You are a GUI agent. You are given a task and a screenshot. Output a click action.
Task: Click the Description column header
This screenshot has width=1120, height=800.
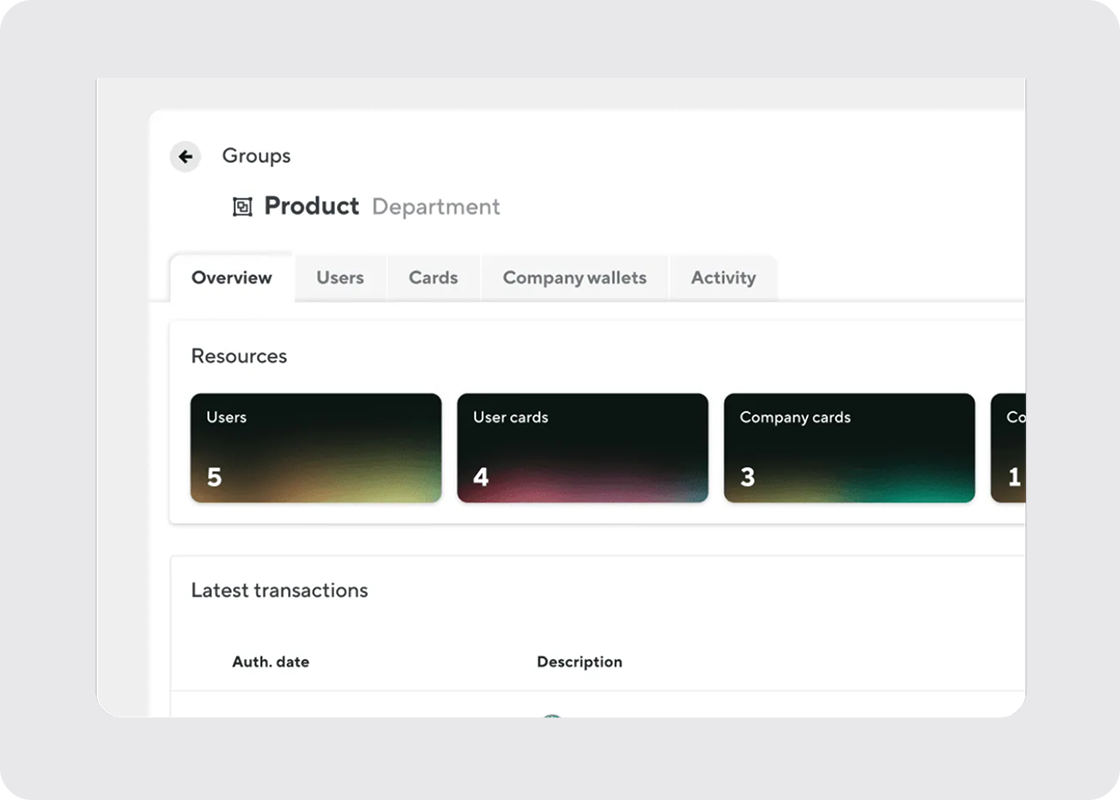click(579, 662)
